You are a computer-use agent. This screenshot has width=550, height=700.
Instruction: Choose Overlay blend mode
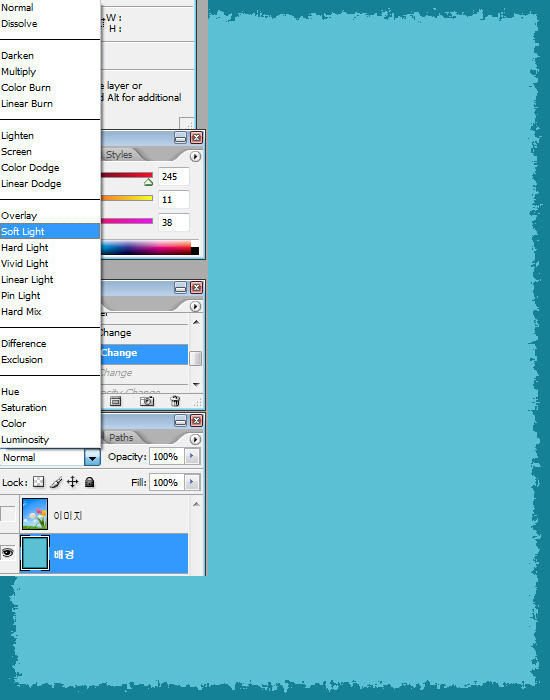19,216
